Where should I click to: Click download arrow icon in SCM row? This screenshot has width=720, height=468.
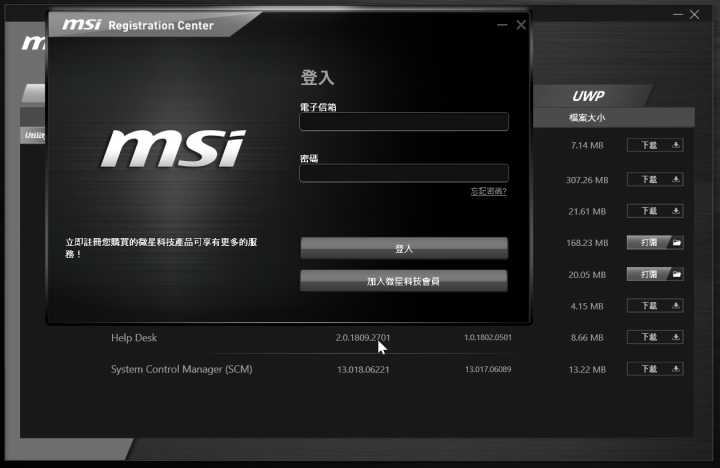point(675,369)
